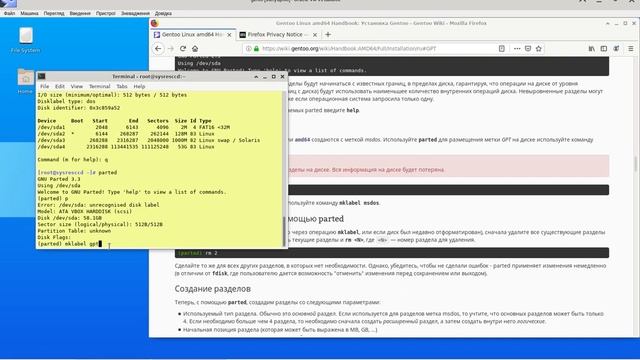This screenshot has height=360, width=640.
Task: Go back in Firefox history
Action: [158, 49]
